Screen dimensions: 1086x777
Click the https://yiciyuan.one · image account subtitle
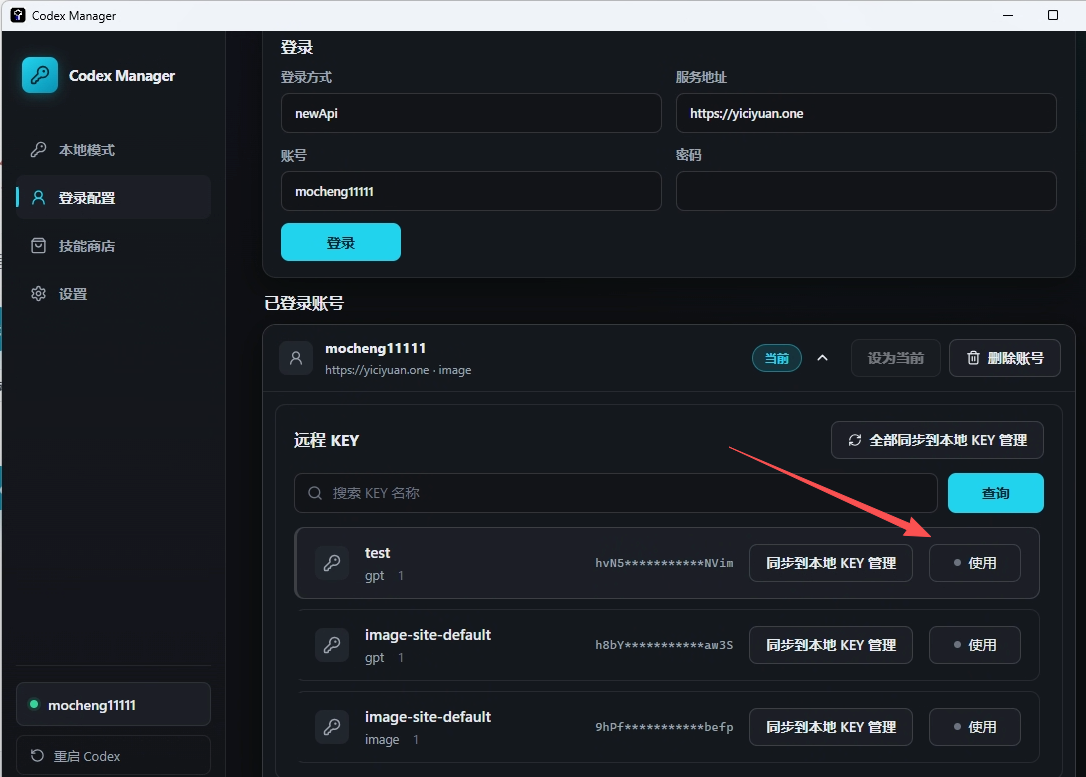point(398,370)
